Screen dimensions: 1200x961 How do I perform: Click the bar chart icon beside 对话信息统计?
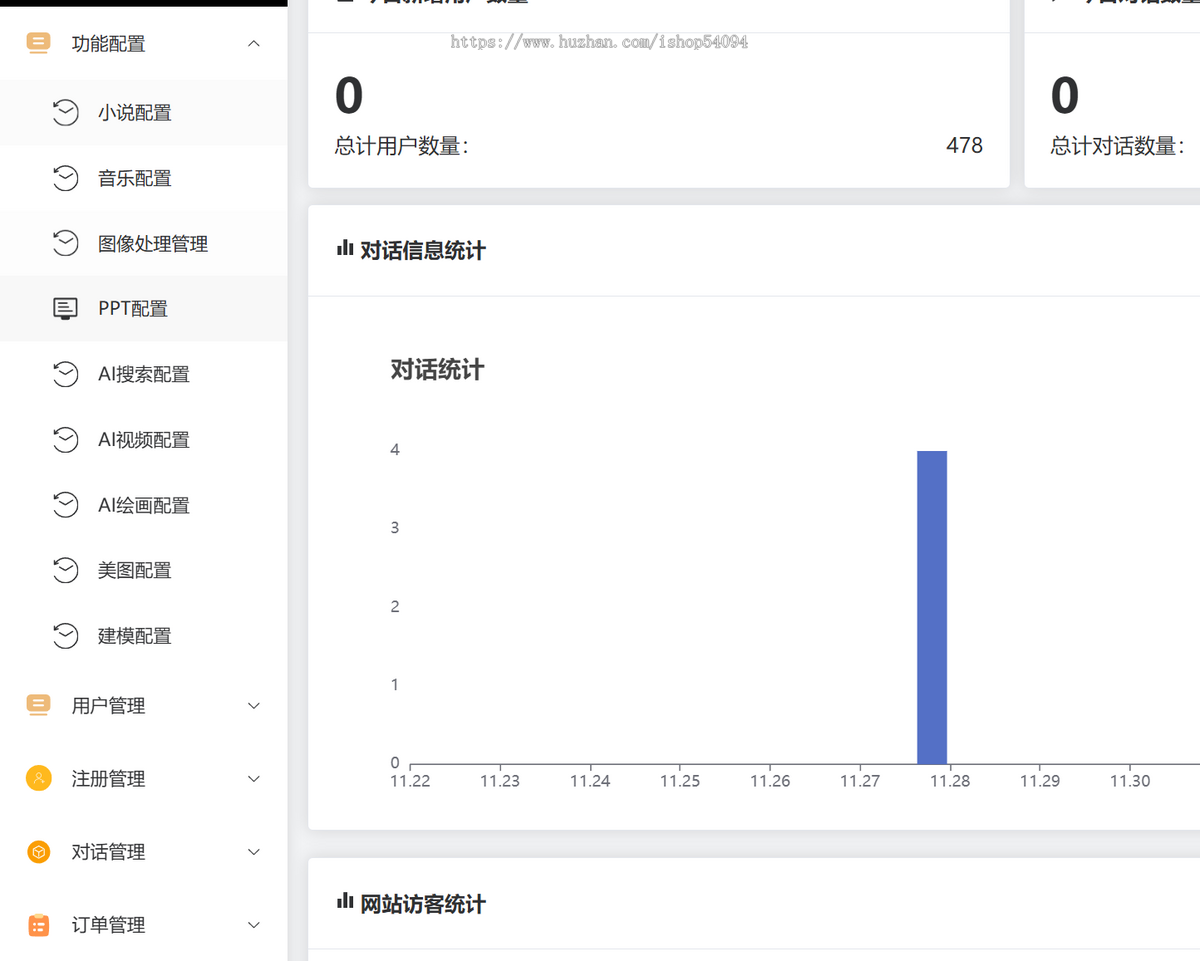[345, 248]
